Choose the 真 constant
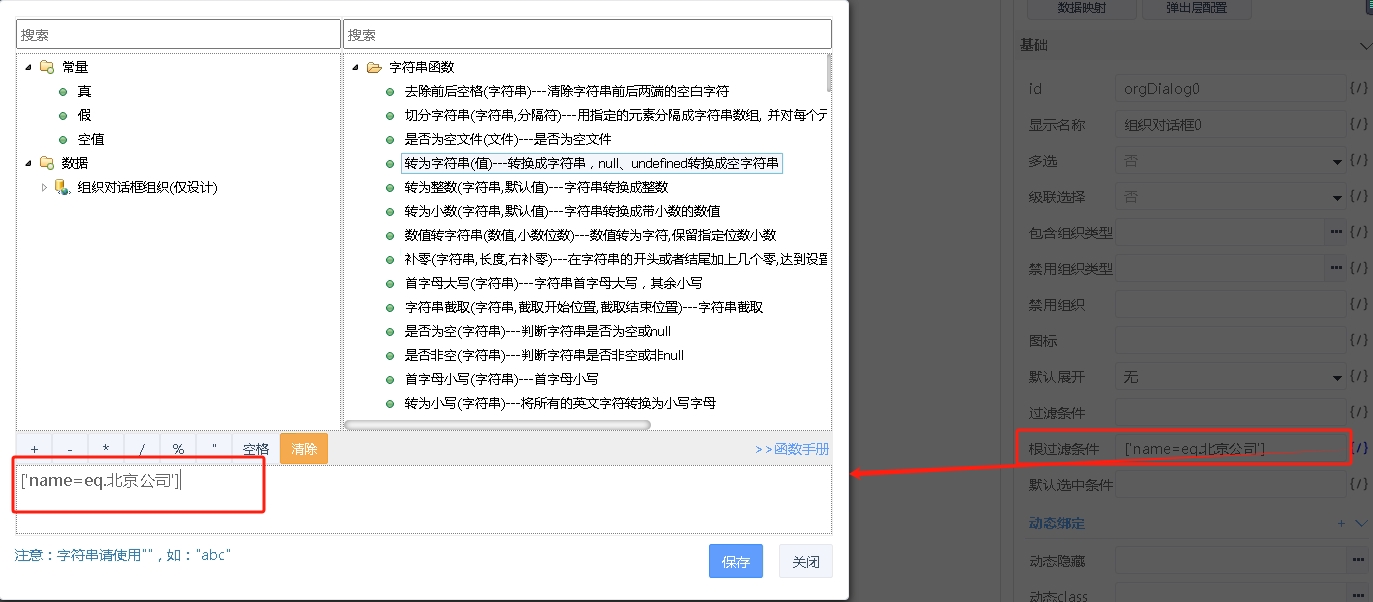Image resolution: width=1373 pixels, height=602 pixels. pos(84,91)
